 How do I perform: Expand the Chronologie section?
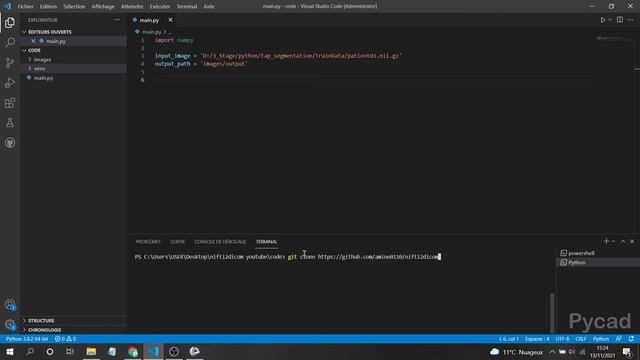(73, 330)
